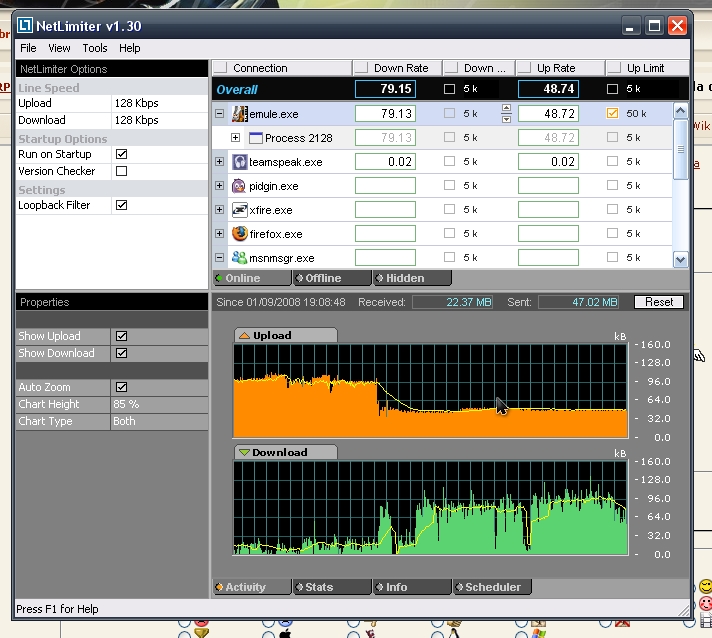
Task: Click the Up Rate column header box
Action: click(x=524, y=68)
